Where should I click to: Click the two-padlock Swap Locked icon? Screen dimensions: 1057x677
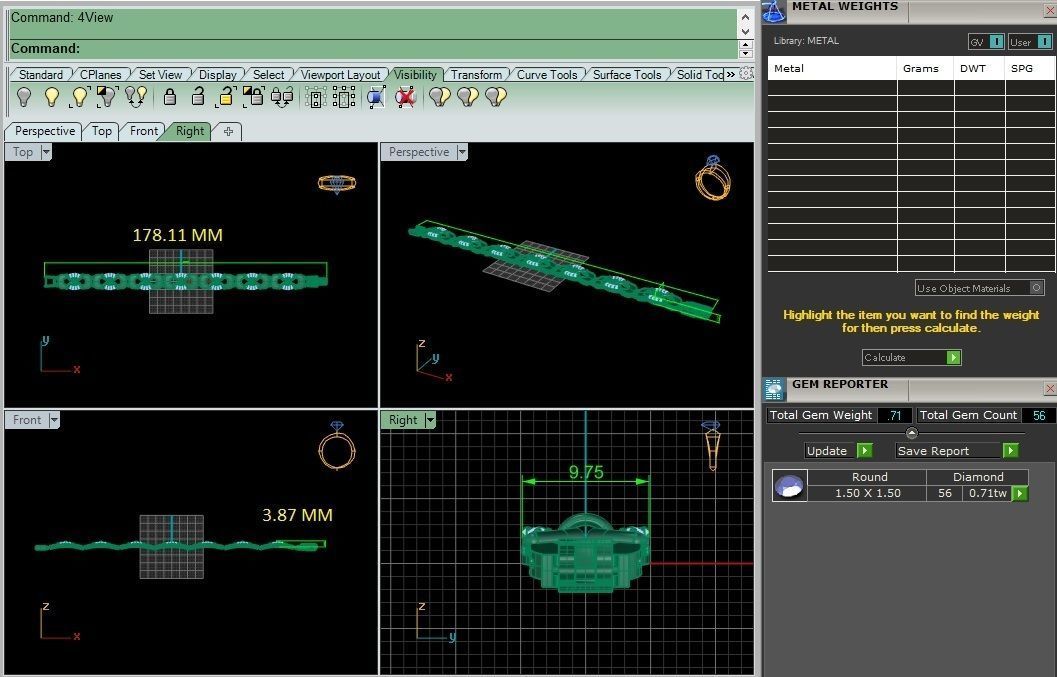click(x=282, y=97)
